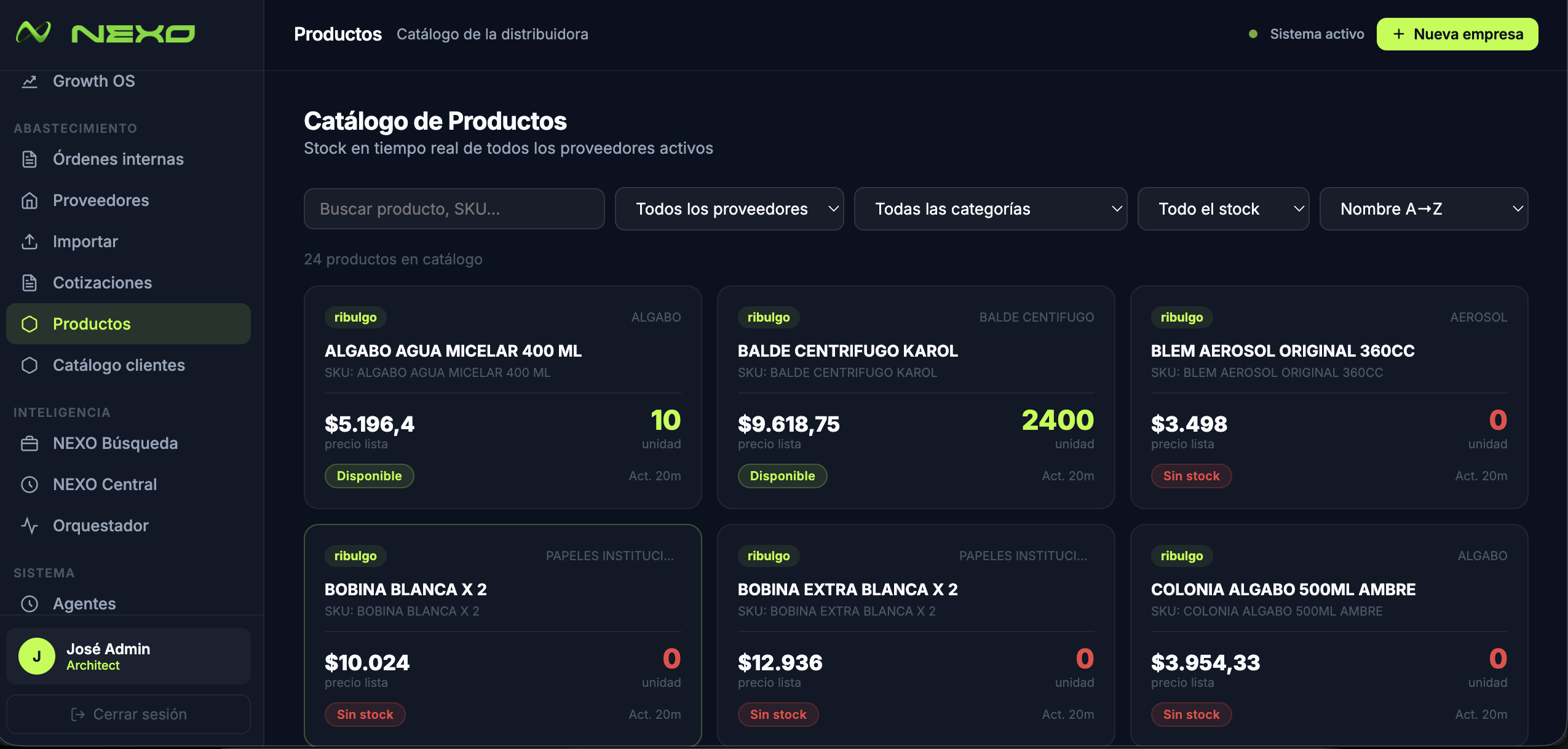
Task: Open Catálogo clientes
Action: click(129, 365)
